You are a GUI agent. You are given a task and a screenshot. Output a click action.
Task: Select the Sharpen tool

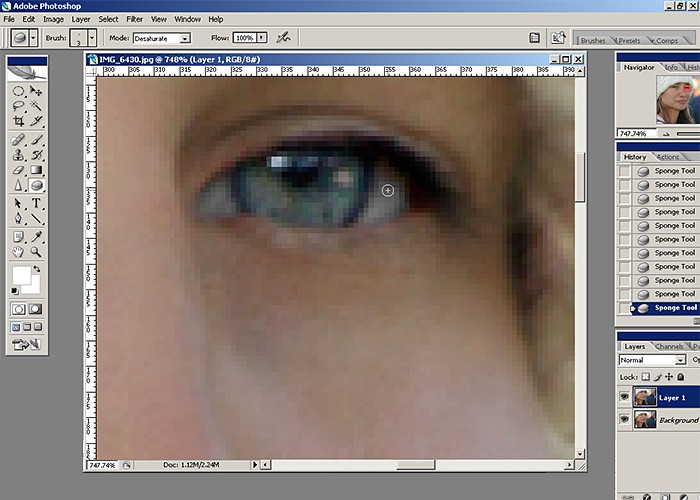(18, 185)
